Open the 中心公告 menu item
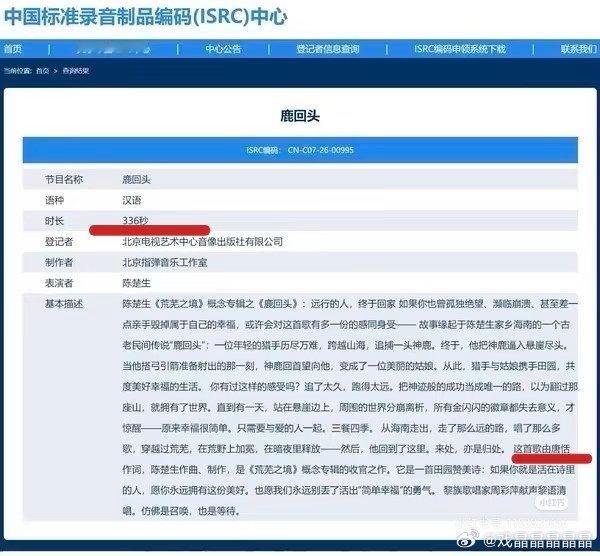Viewport: 600px width, 556px height. point(223,49)
